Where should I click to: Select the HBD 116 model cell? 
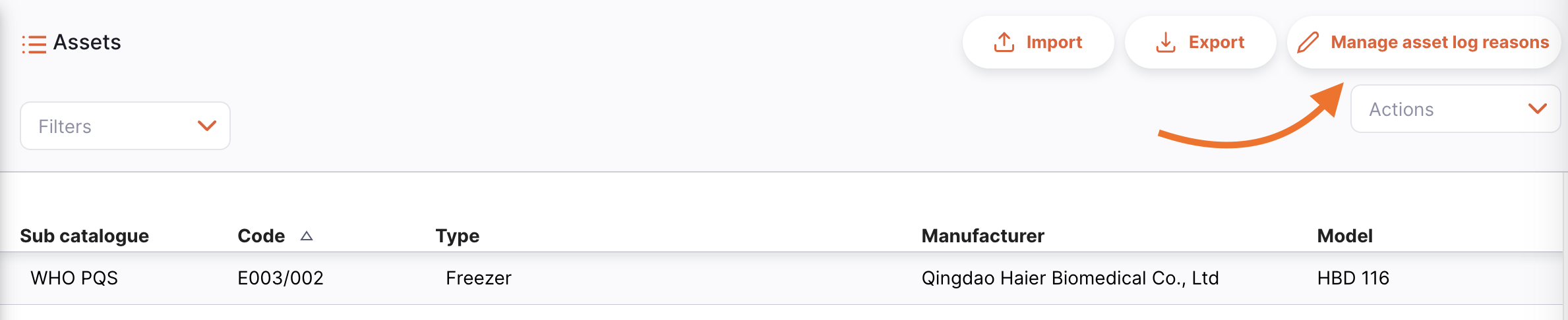click(x=1352, y=278)
